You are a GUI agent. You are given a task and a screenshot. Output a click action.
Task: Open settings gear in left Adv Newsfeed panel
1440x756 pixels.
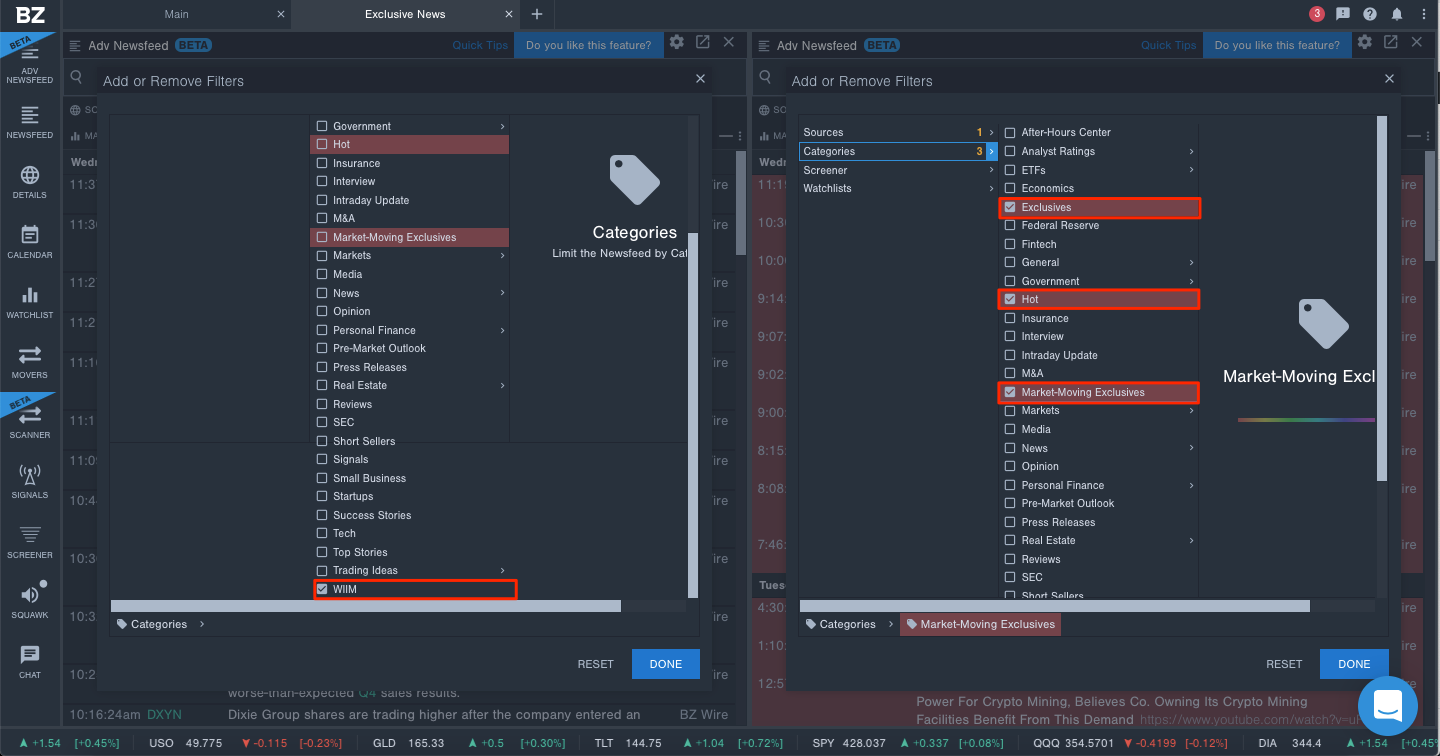point(677,42)
